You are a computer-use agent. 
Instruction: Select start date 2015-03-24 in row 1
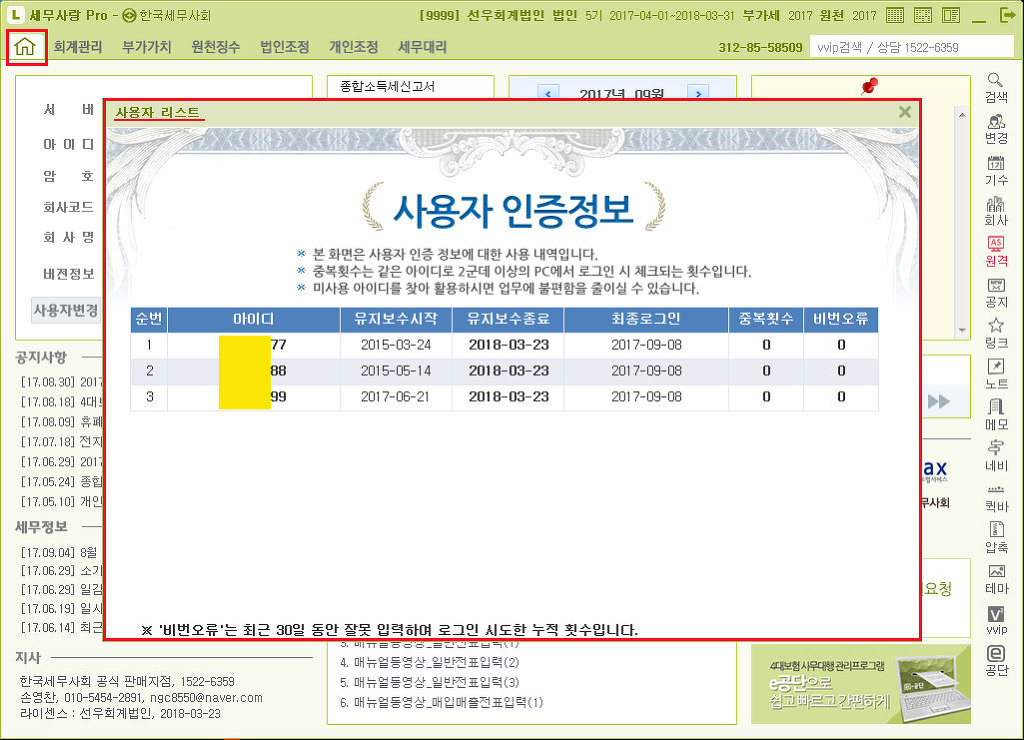[x=395, y=345]
